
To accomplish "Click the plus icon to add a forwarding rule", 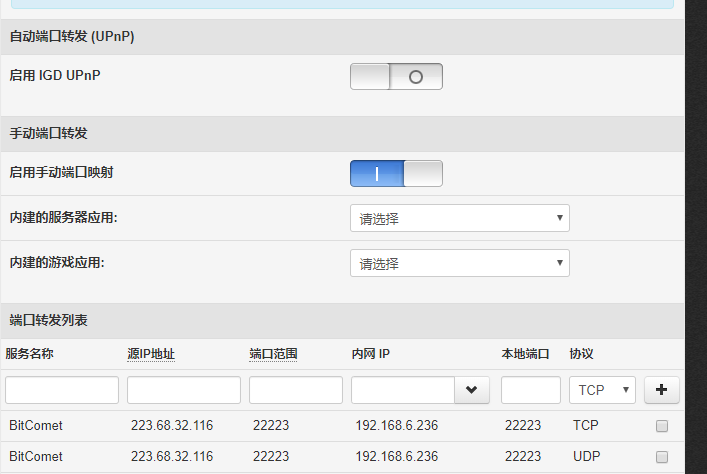I will 661,389.
